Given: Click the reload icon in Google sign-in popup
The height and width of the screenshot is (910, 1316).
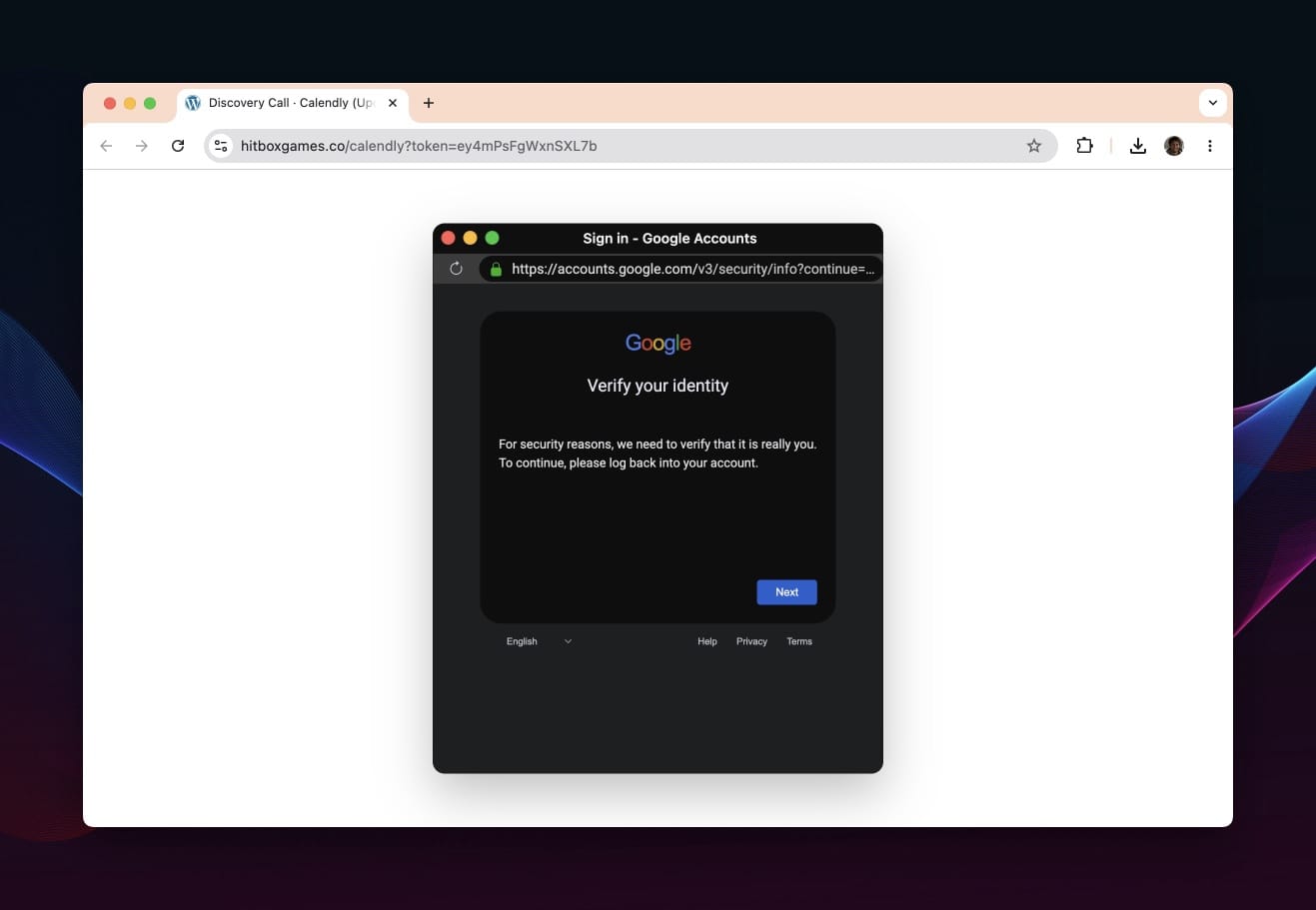Looking at the screenshot, I should (x=456, y=269).
